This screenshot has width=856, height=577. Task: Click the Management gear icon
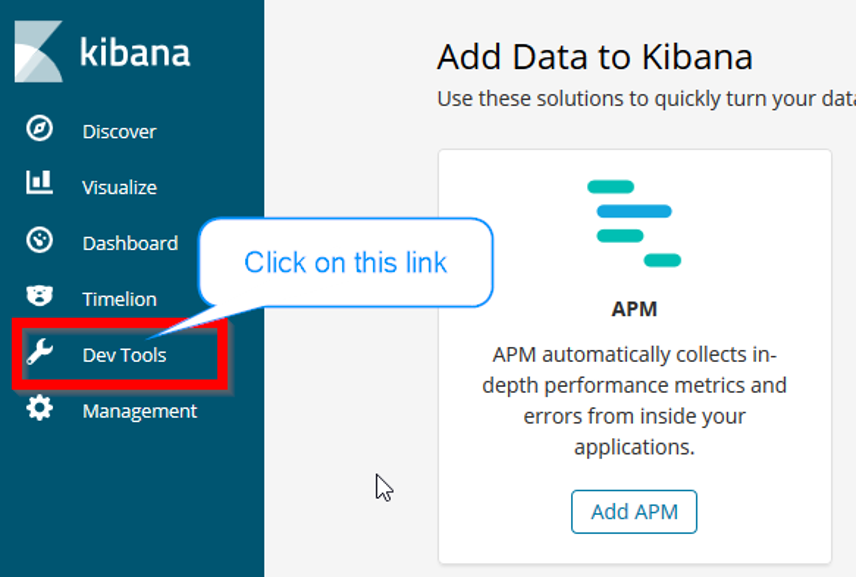click(x=39, y=409)
